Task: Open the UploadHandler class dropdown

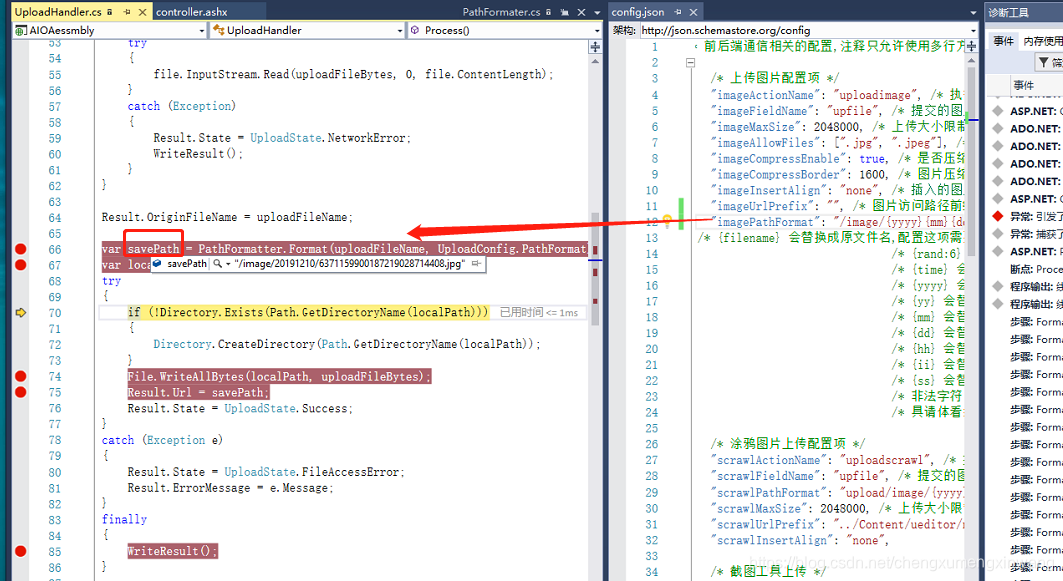Action: (399, 31)
